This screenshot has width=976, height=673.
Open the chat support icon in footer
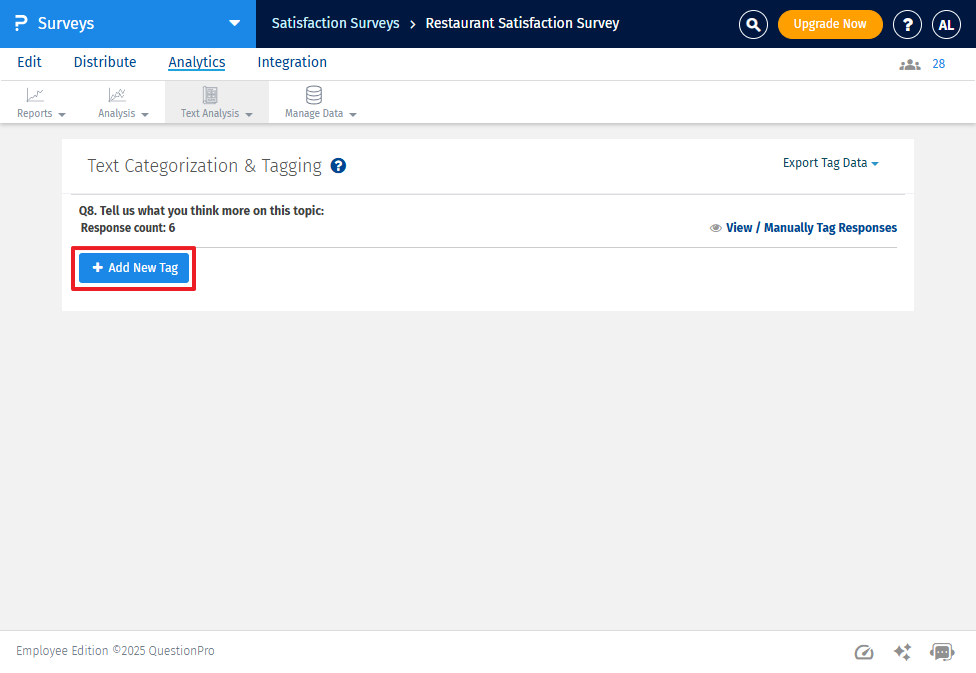[x=942, y=652]
